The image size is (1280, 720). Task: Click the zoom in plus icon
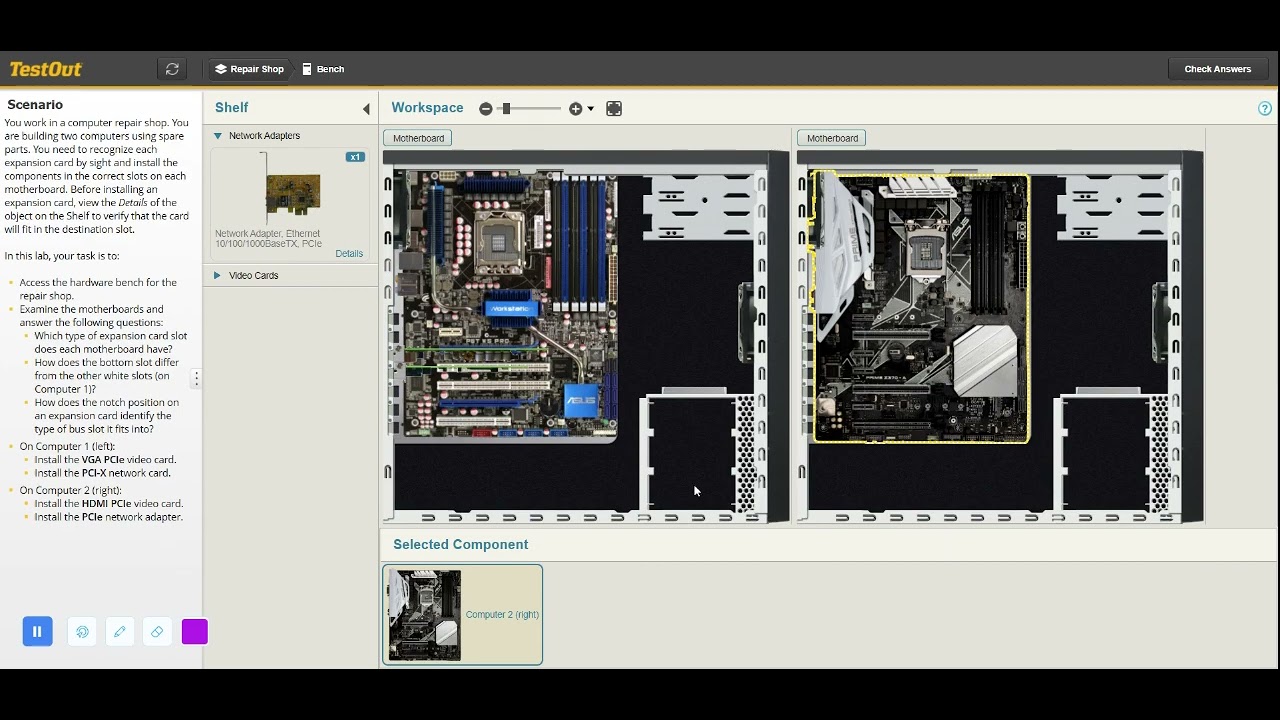click(x=575, y=109)
